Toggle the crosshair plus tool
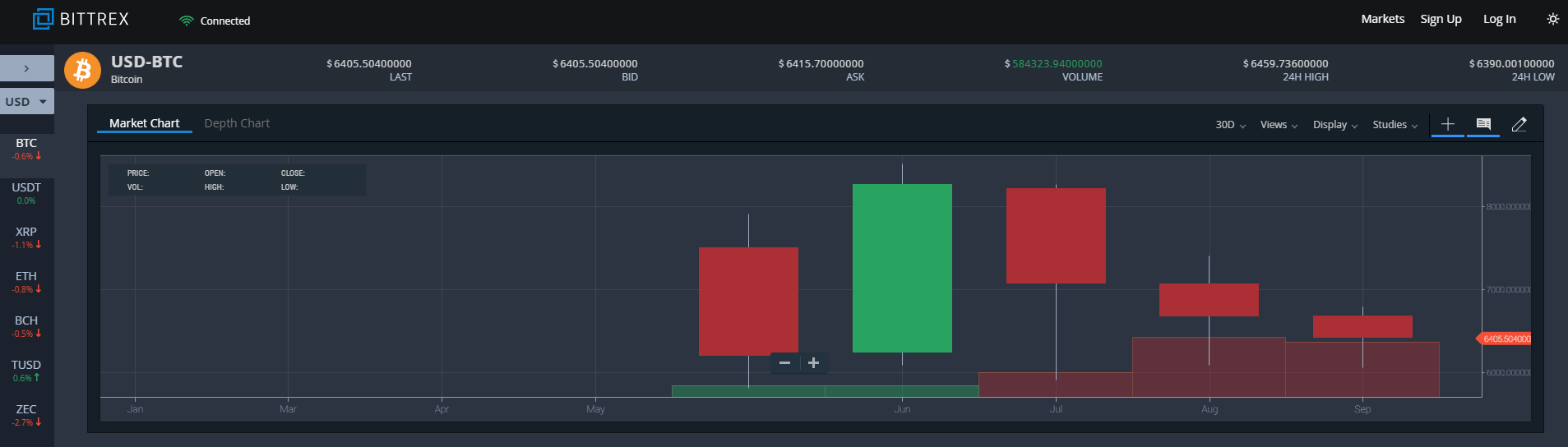1568x447 pixels. click(1448, 124)
